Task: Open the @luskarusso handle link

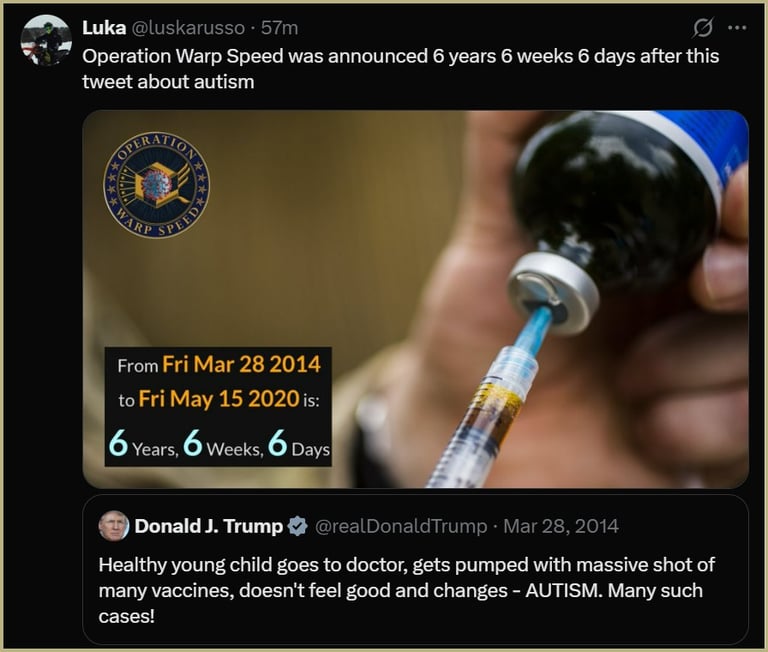Action: click(188, 28)
